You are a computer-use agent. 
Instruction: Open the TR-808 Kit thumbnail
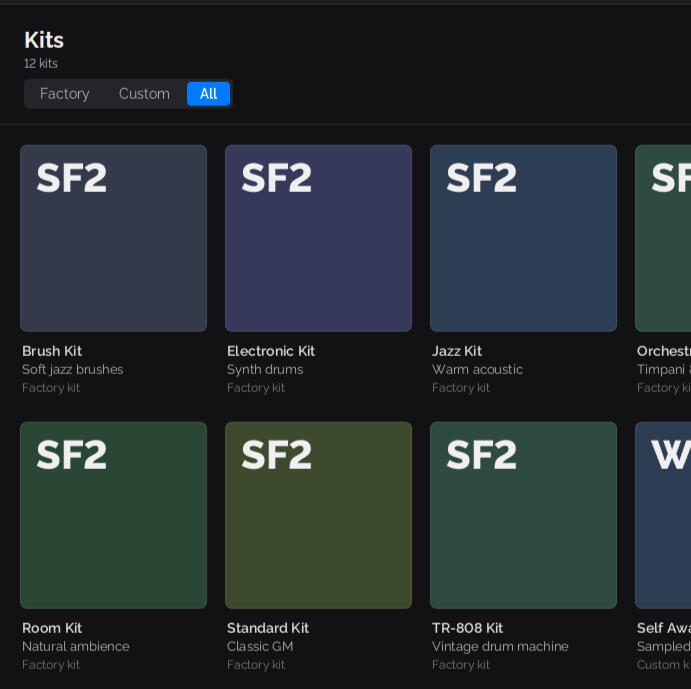(x=523, y=515)
